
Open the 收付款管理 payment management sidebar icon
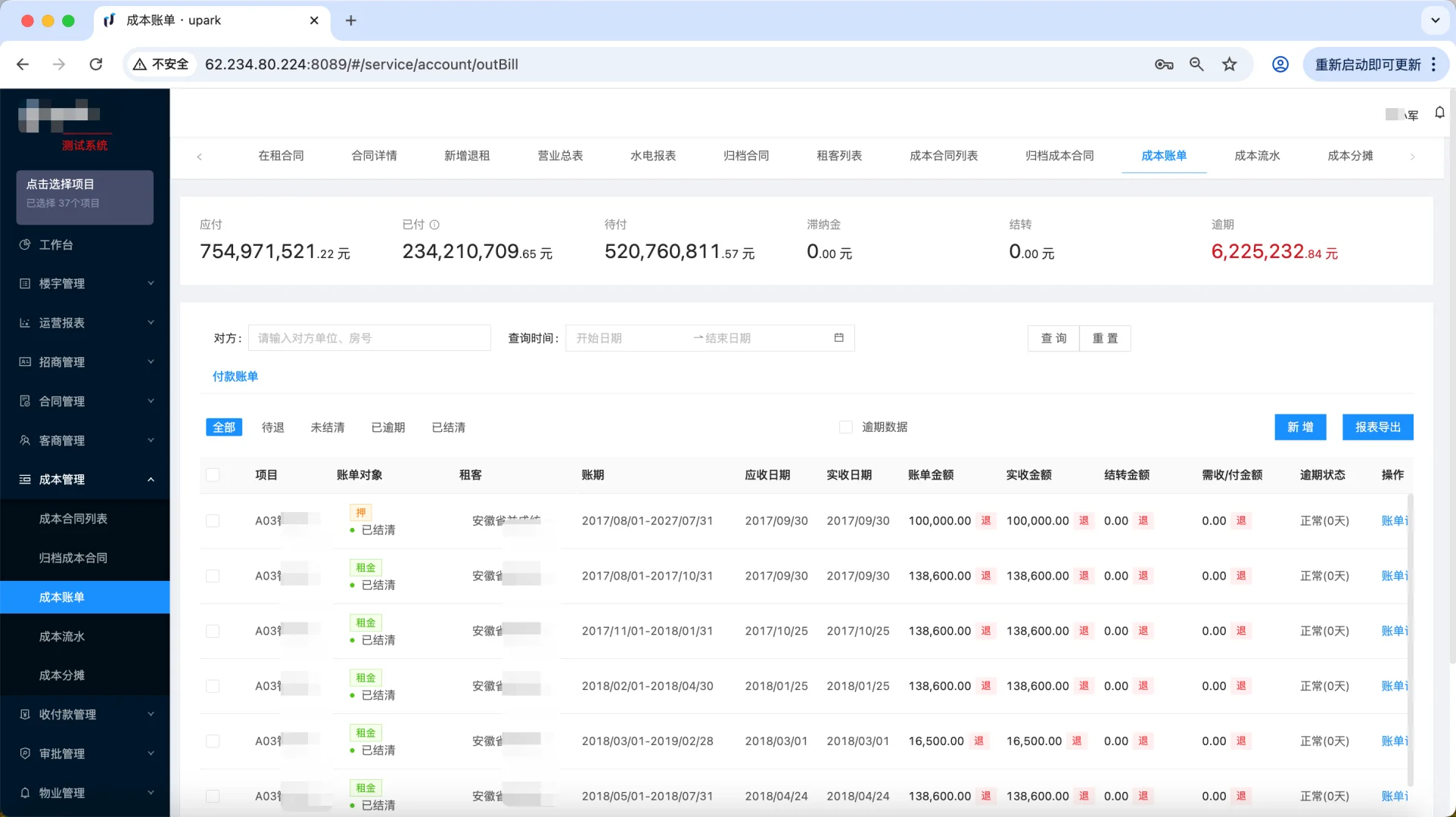point(25,714)
